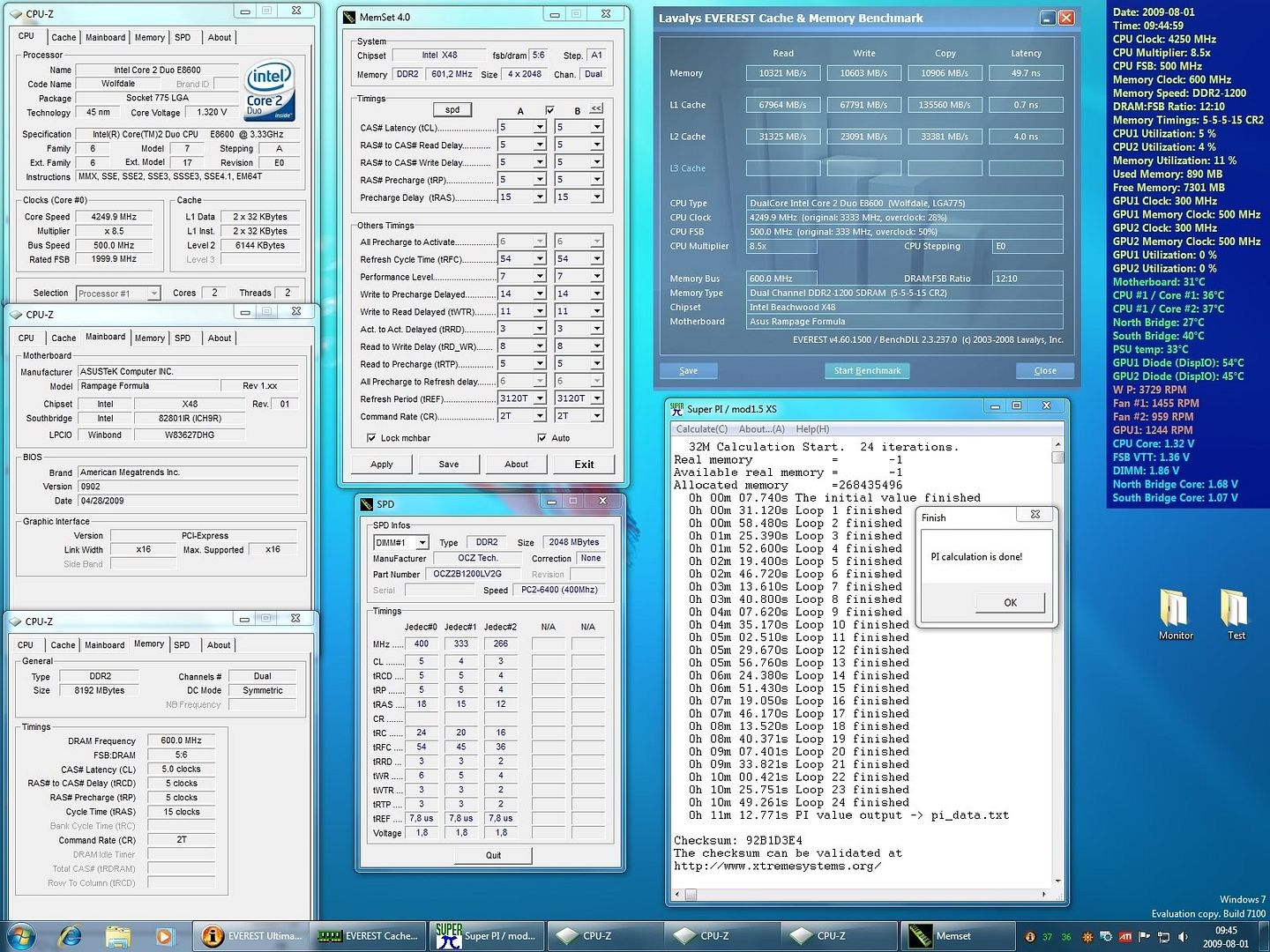Open CAS# Latency (tCL) column A dropdown

(x=540, y=127)
